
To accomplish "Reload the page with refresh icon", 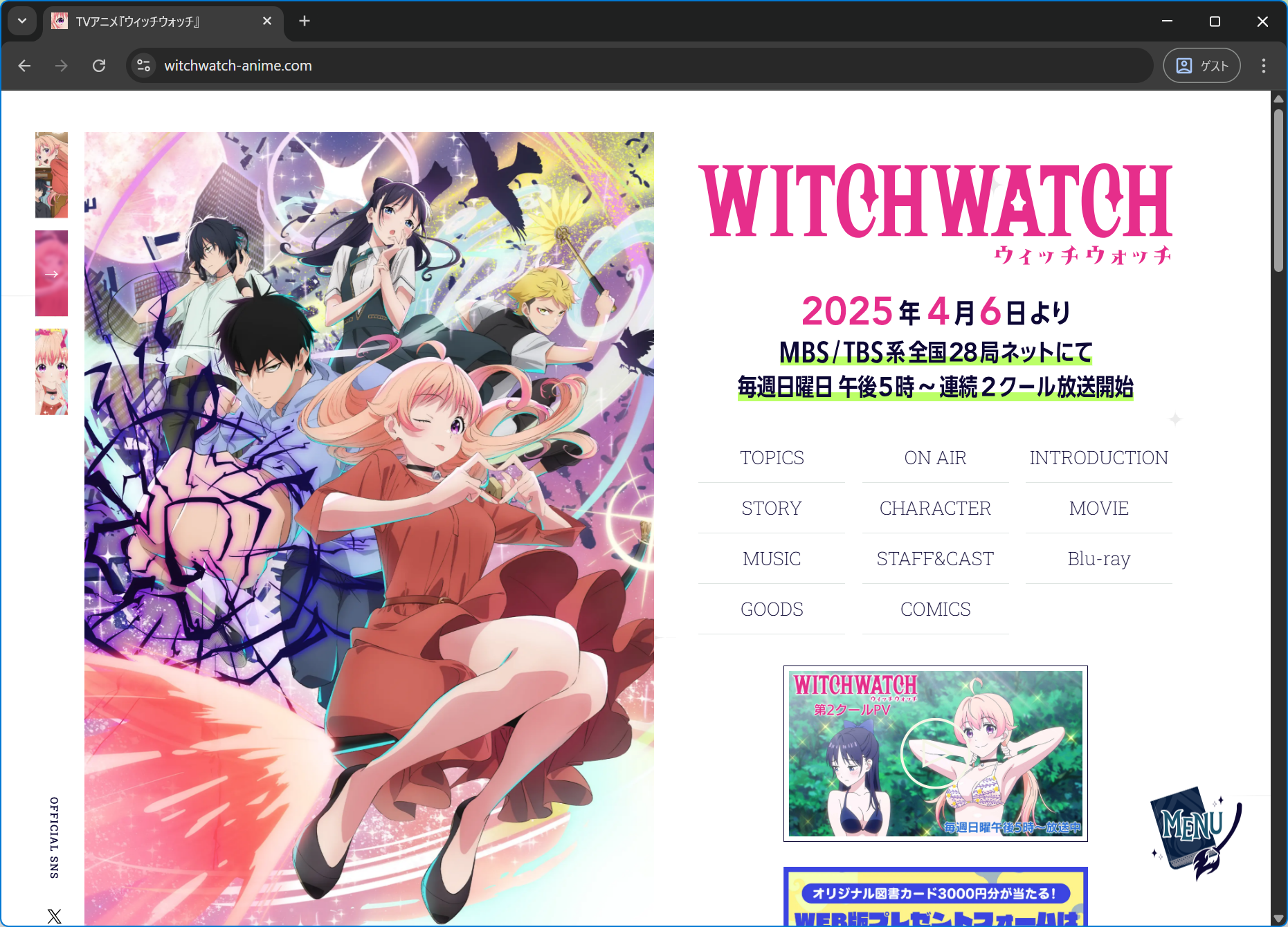I will 99,66.
